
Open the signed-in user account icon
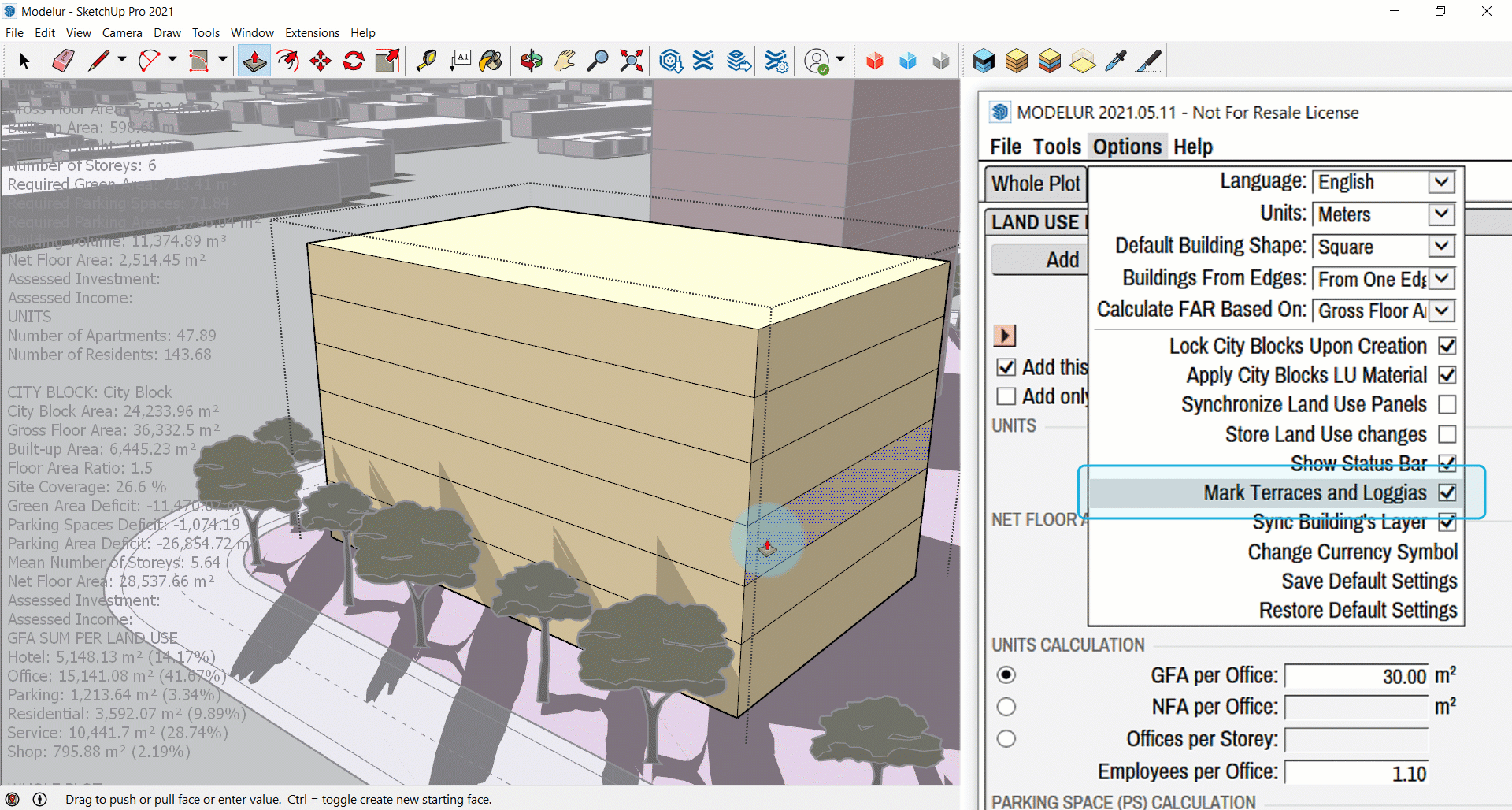(x=817, y=61)
